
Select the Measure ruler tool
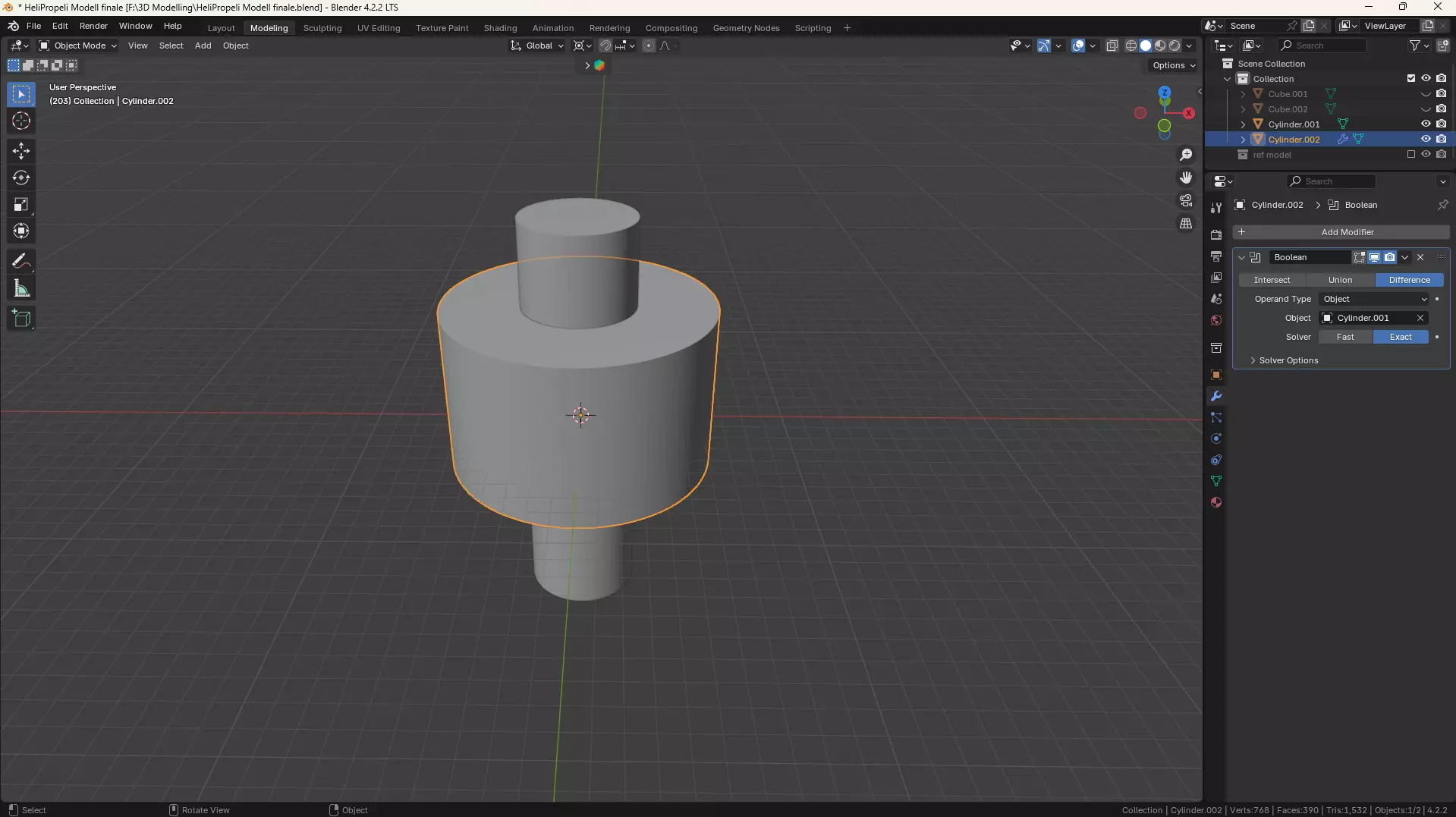(21, 289)
